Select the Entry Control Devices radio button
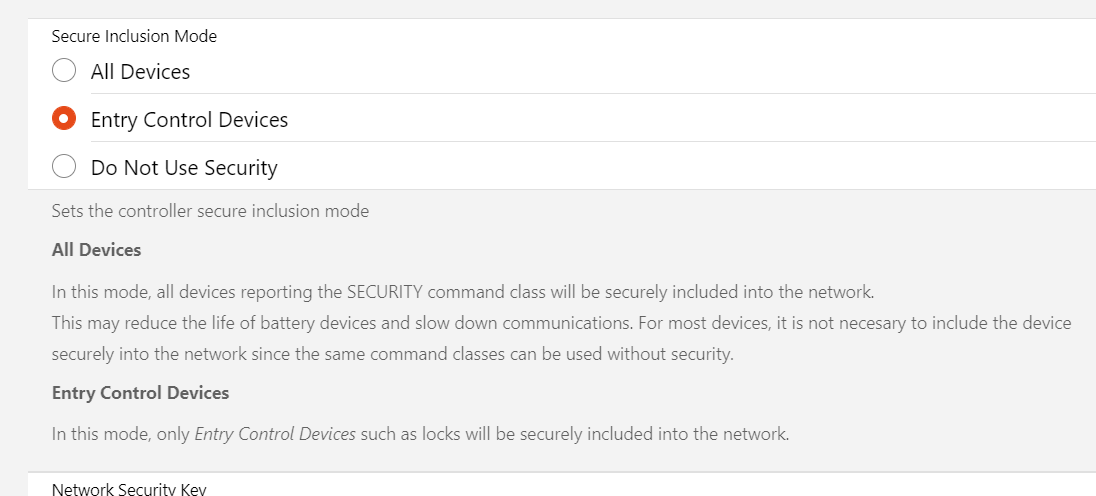 [64, 119]
